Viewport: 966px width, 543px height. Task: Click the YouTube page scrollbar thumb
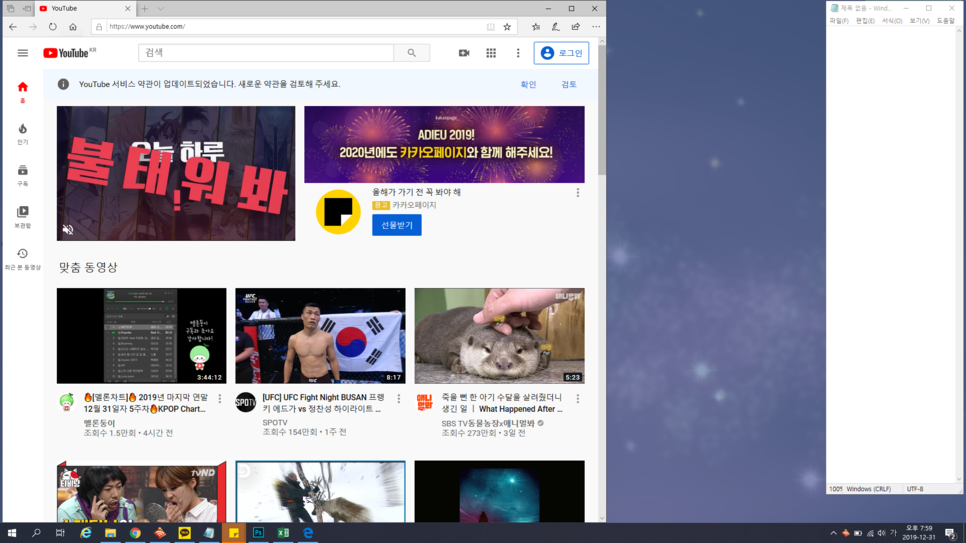[x=602, y=110]
